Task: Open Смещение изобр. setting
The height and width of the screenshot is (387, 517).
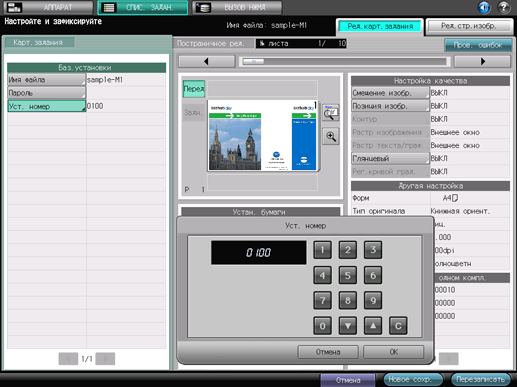Action: click(x=390, y=93)
